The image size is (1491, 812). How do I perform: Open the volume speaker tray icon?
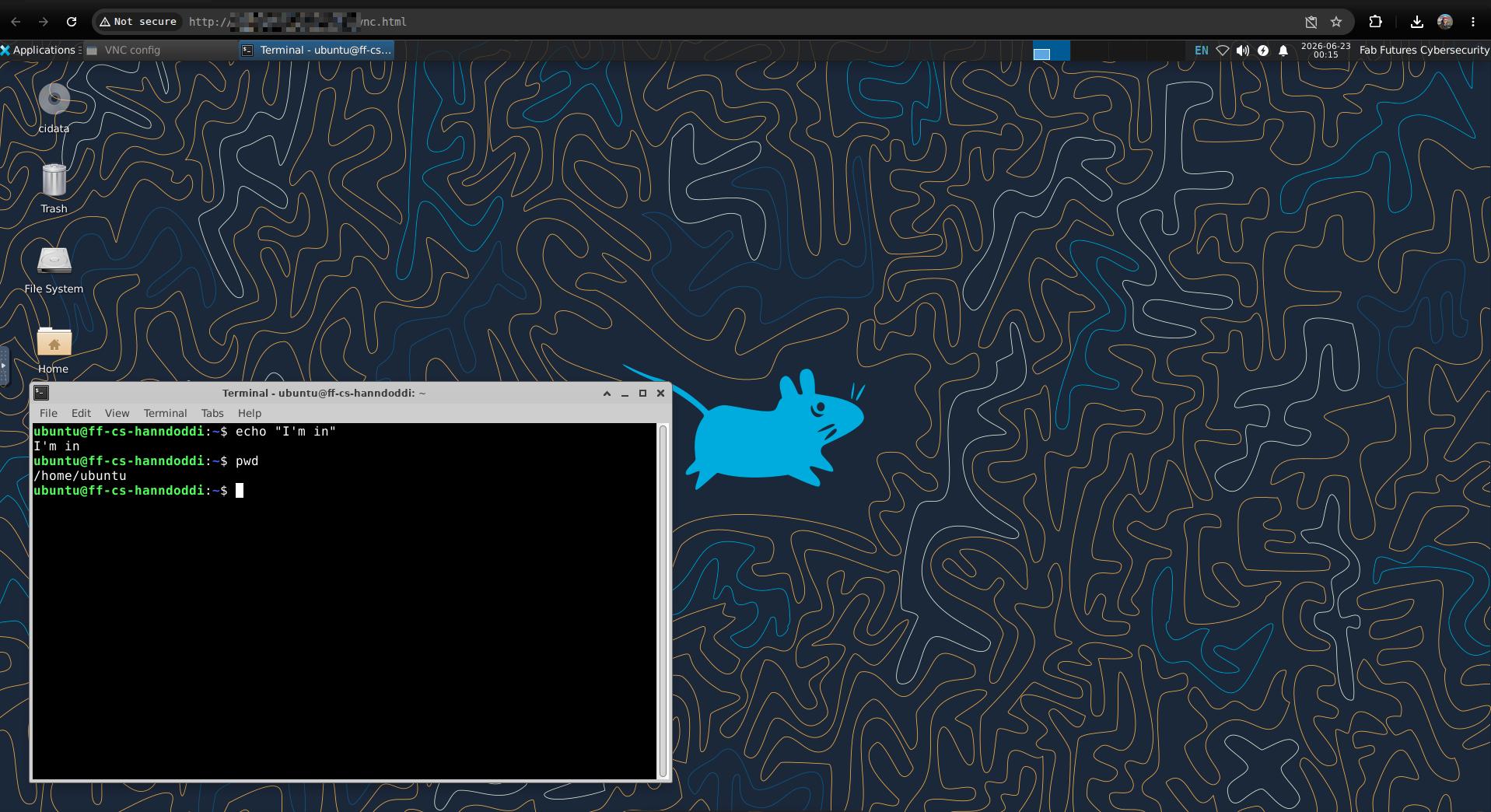pos(1243,51)
